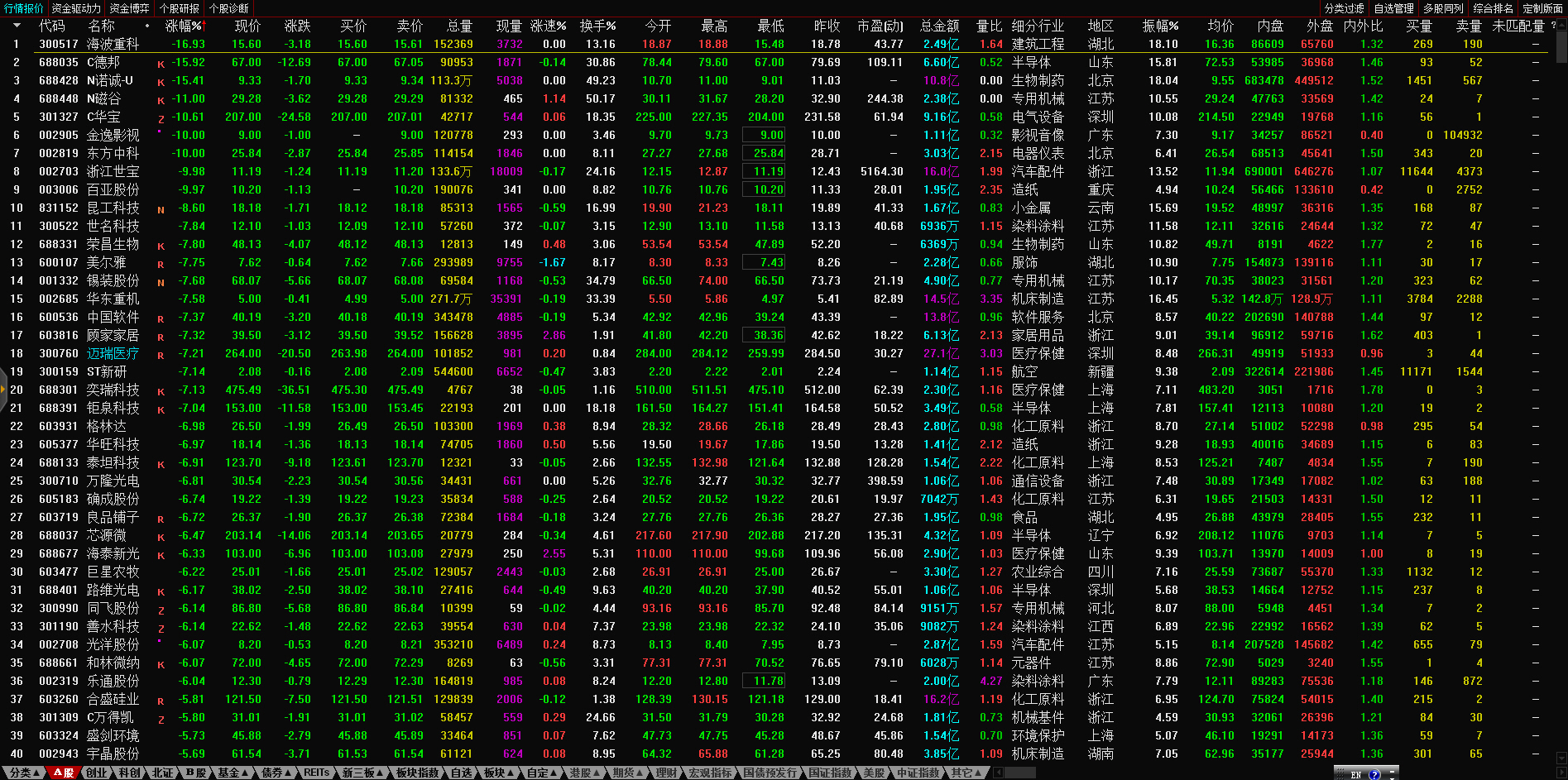Click the blue help question mark icon
Screen dimensions: 1568x780
point(1374,774)
